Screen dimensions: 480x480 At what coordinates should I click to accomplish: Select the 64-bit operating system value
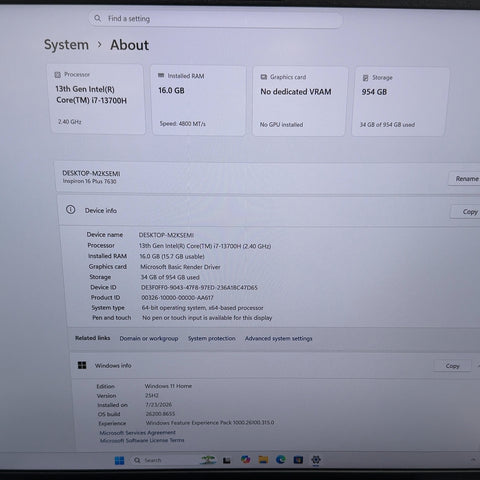pos(203,308)
